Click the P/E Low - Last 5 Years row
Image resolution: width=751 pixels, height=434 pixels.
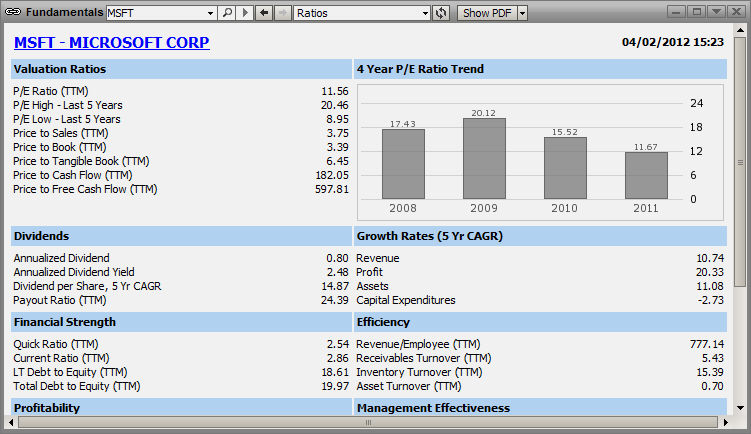181,119
